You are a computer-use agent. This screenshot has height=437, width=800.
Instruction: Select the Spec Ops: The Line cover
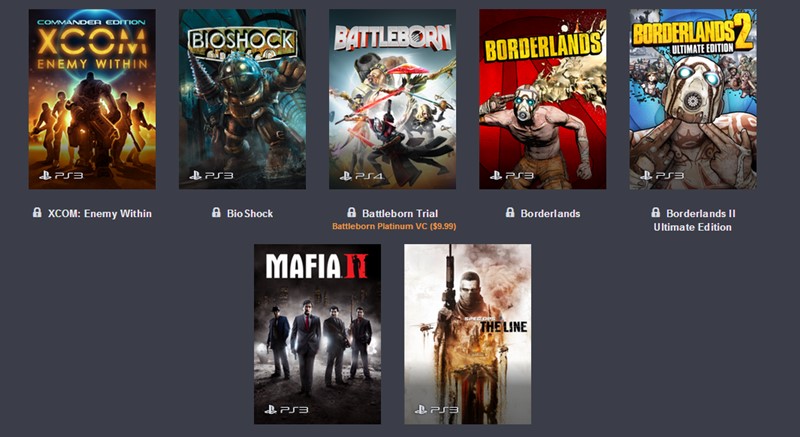pos(468,334)
